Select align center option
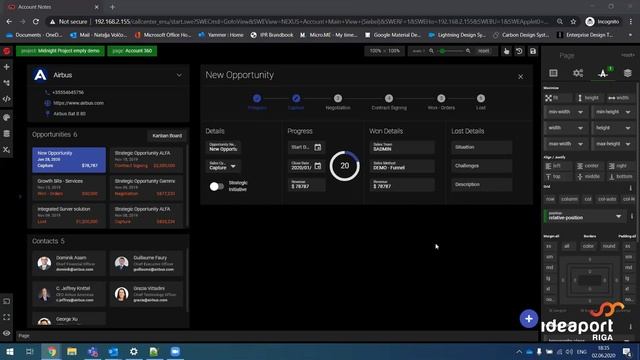Viewport: 640px width, 360px height. tap(589, 166)
